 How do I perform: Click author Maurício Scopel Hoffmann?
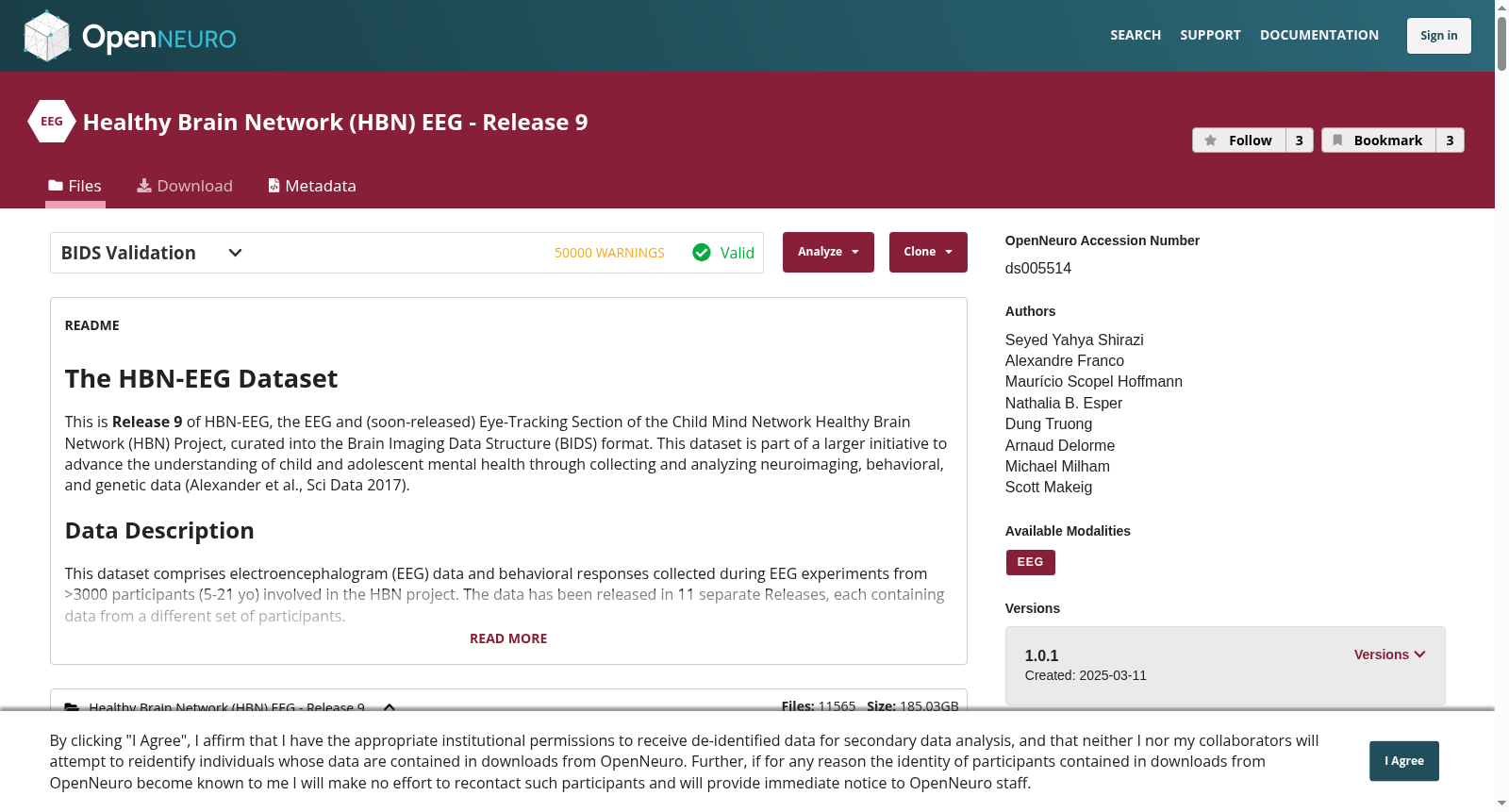pos(1094,381)
